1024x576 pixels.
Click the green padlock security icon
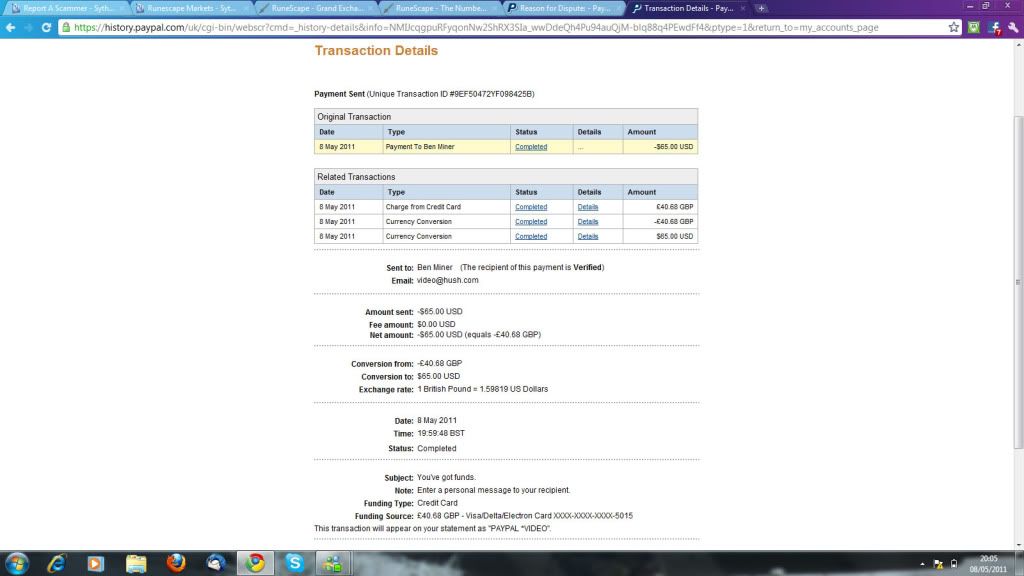coord(66,27)
